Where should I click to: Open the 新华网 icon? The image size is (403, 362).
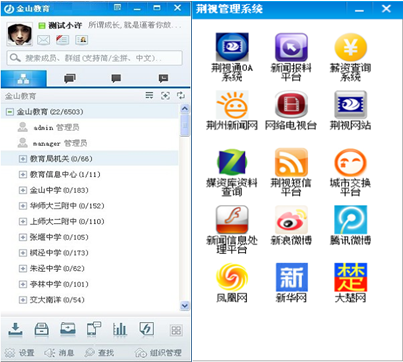click(291, 277)
